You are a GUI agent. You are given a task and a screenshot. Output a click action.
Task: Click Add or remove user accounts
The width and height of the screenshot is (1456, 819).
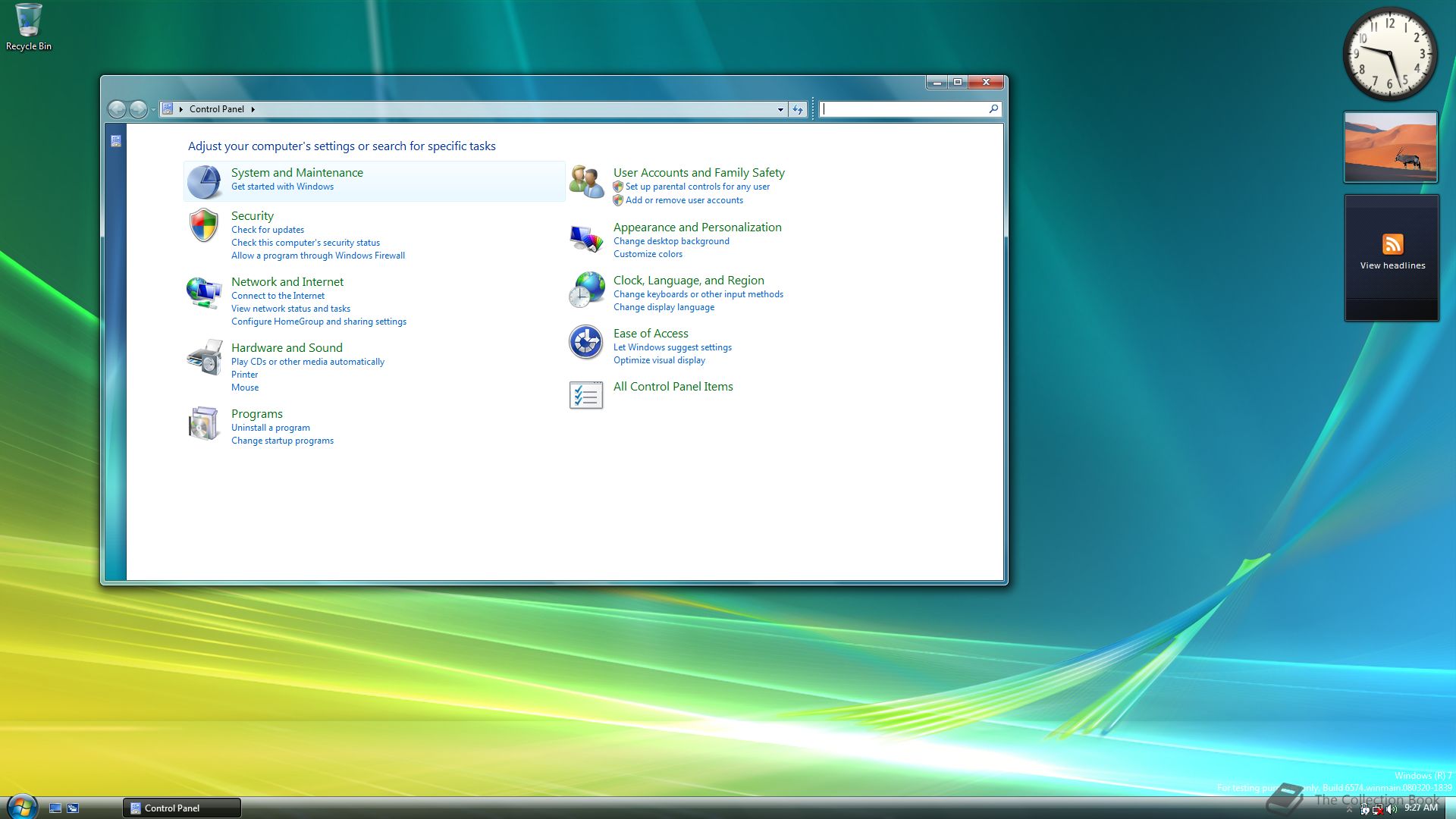coord(684,200)
